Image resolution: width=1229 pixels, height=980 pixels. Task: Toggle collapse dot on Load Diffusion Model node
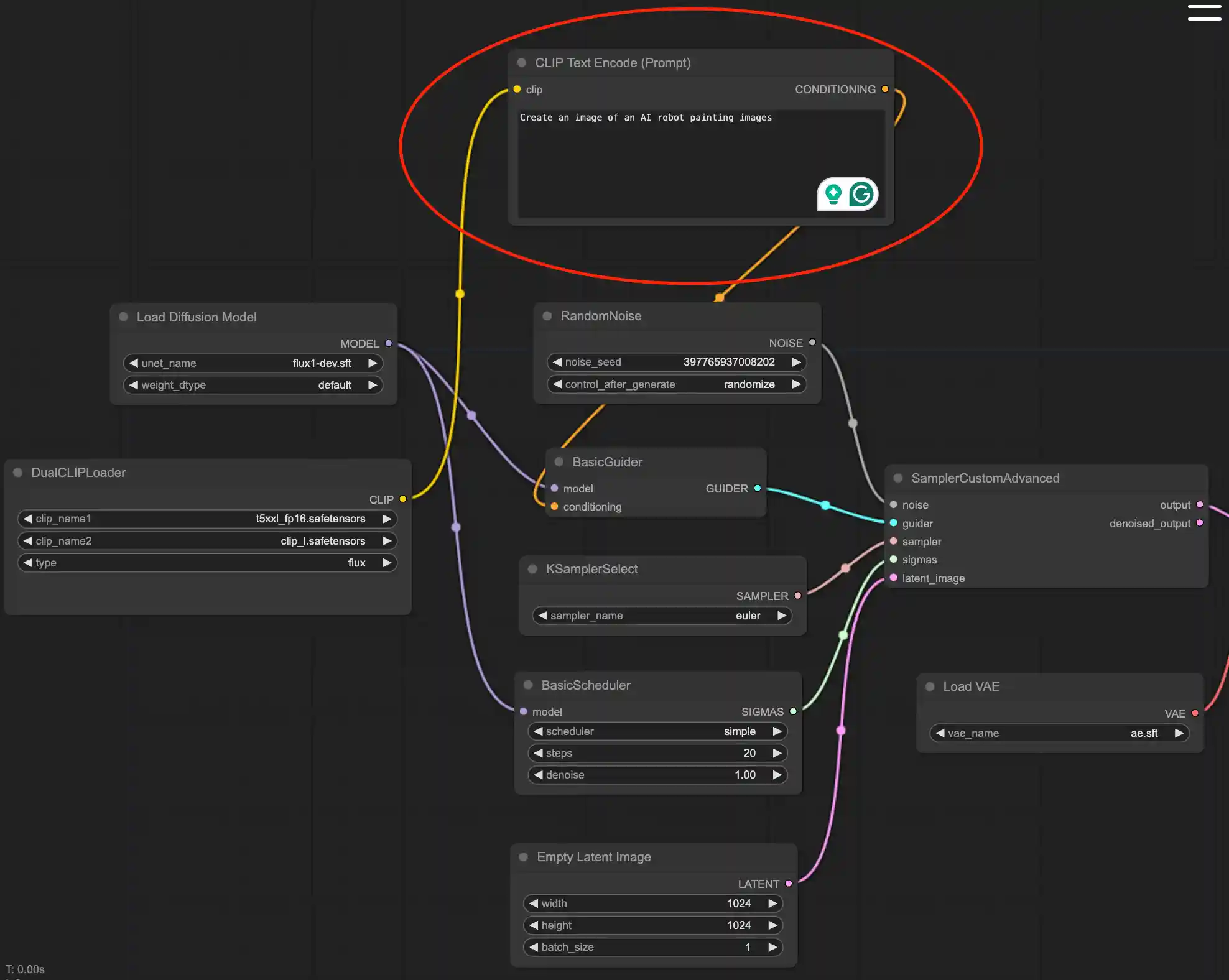[124, 317]
